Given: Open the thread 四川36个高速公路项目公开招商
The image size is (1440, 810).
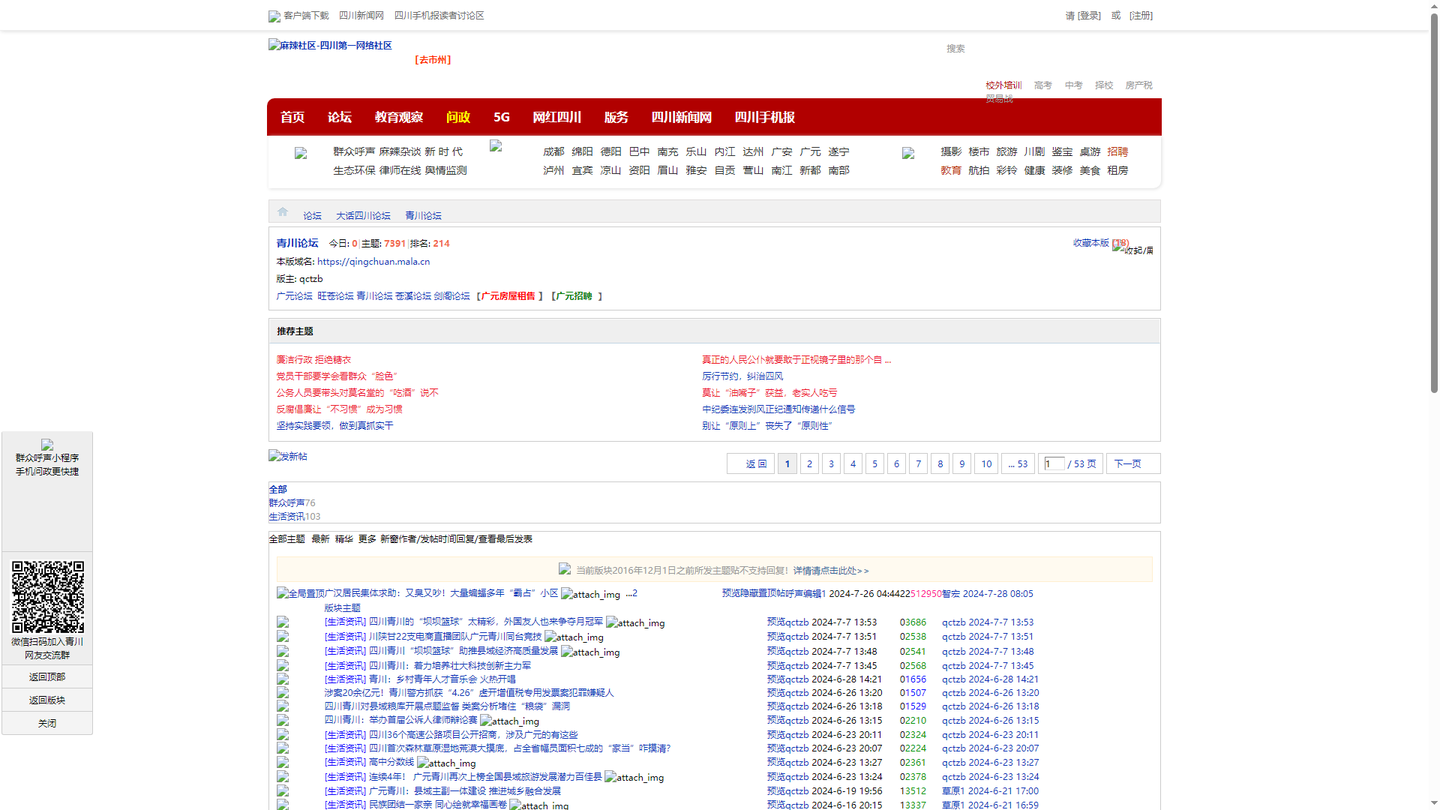Looking at the screenshot, I should (x=473, y=735).
